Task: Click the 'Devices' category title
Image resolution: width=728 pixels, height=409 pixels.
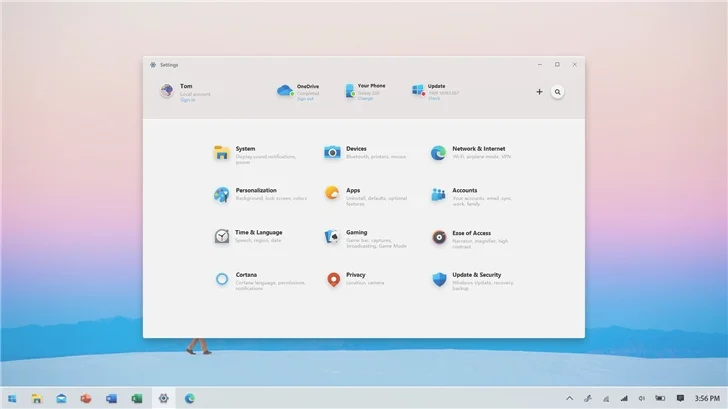Action: click(x=356, y=149)
